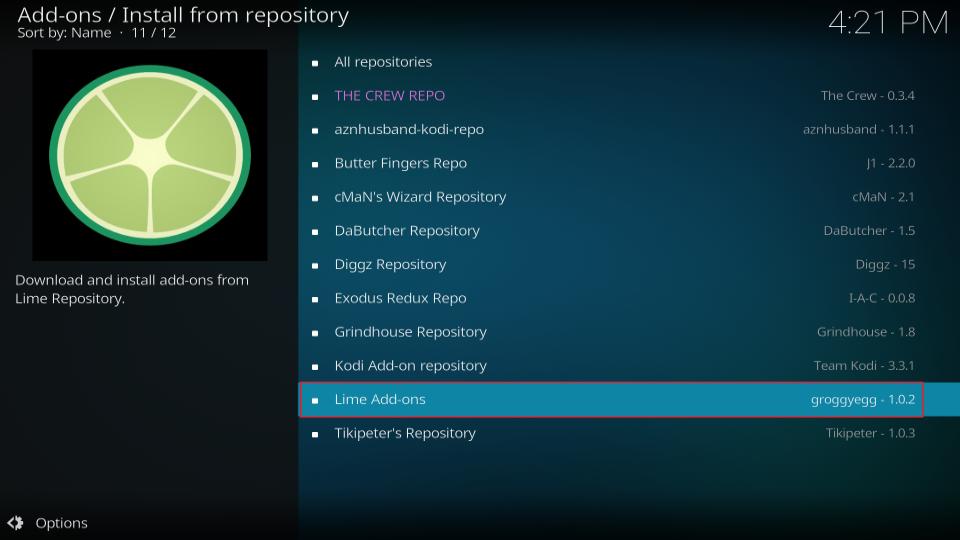The height and width of the screenshot is (540, 960).
Task: Open Kodi Add-on repository
Action: coord(629,365)
